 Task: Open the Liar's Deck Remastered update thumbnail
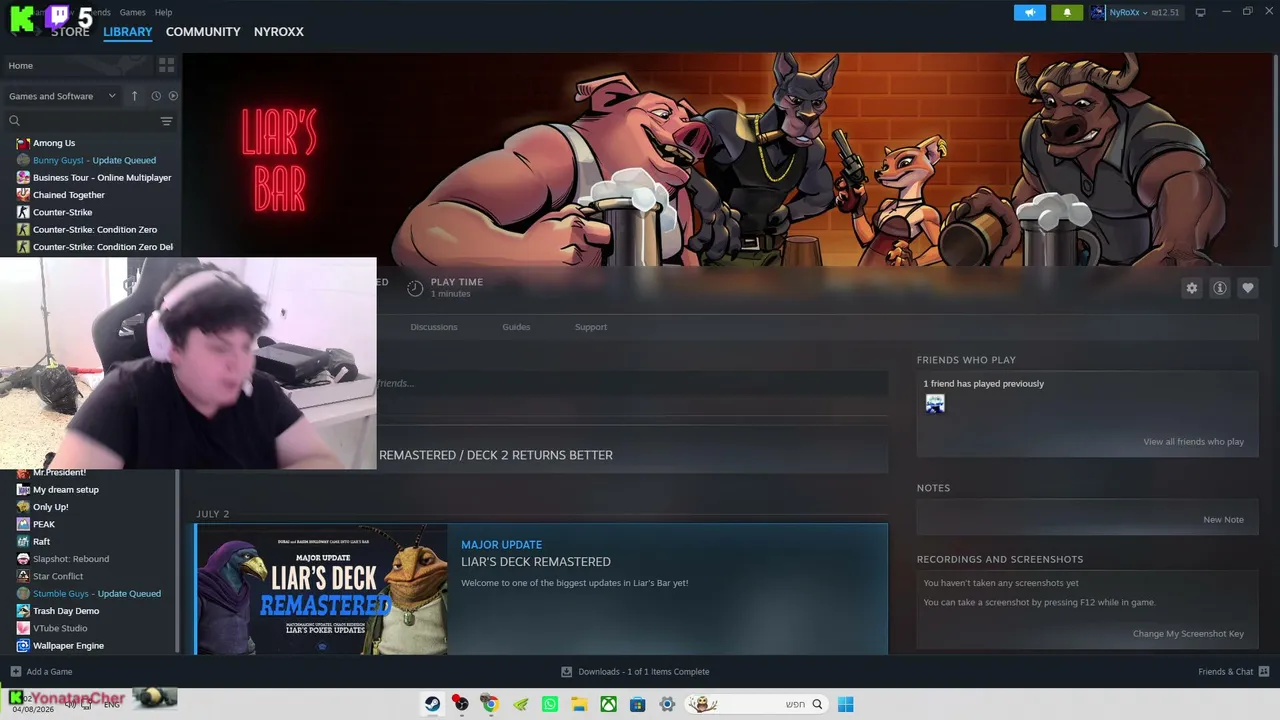(x=322, y=590)
